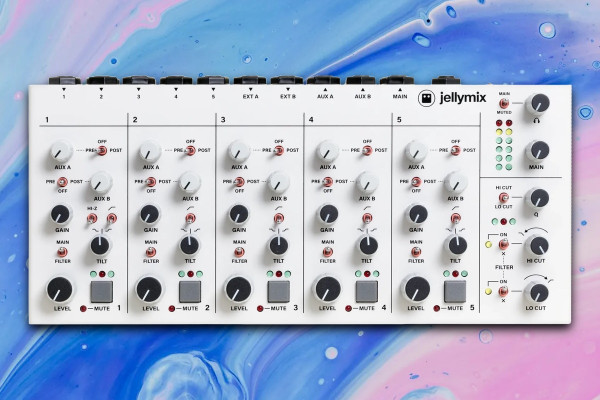Adjust the channel 1 LEVEL knob
The height and width of the screenshot is (400, 600).
60,290
